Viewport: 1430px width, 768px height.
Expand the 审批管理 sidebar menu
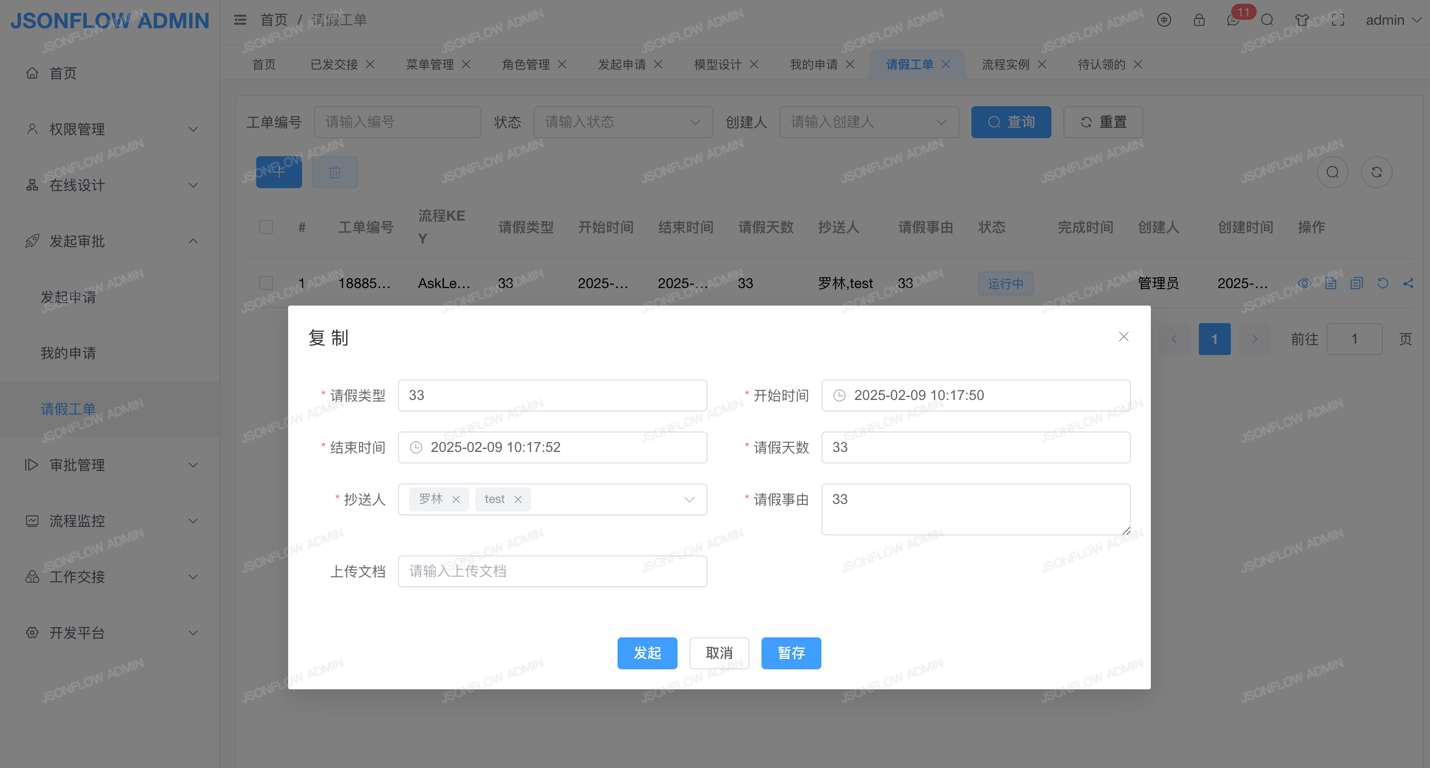(x=110, y=465)
